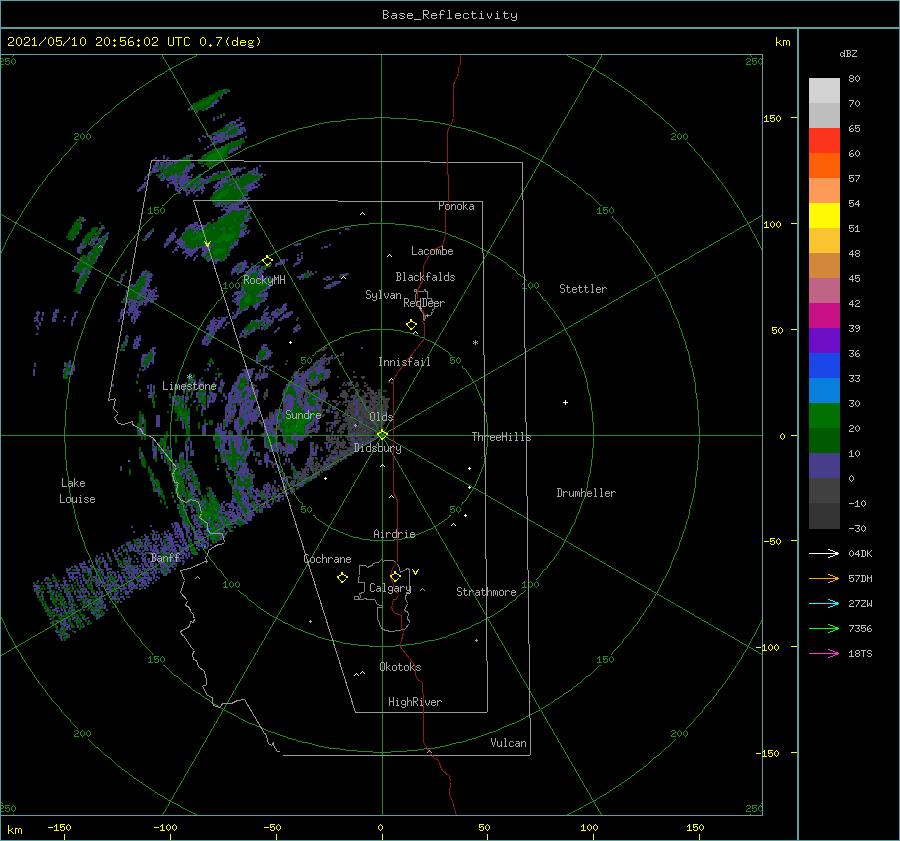This screenshot has height=841, width=900.
Task: Click the yellow diamond marker near RockyMH
Action: (267, 261)
